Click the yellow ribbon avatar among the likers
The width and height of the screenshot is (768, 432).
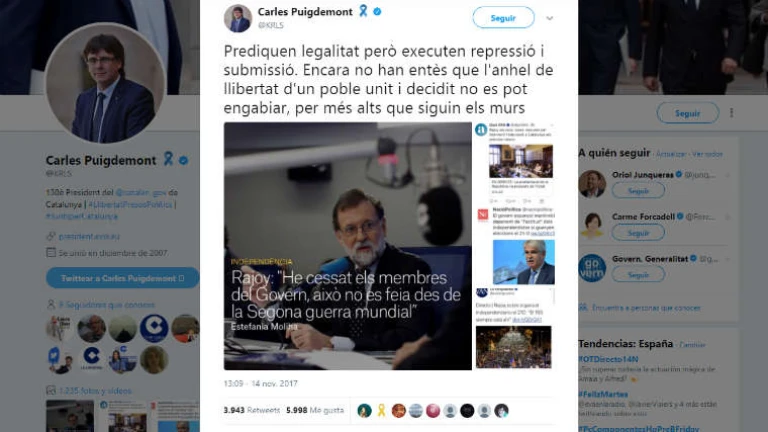(381, 410)
